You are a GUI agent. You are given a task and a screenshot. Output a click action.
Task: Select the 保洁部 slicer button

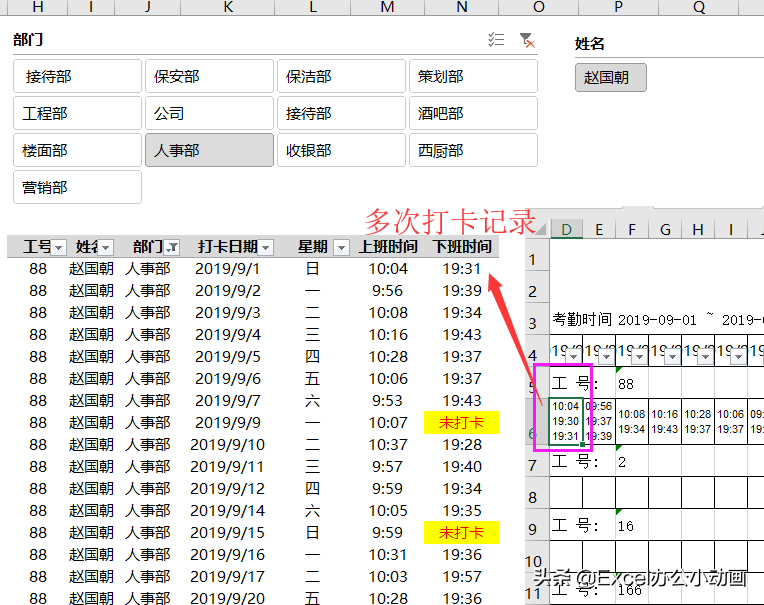[x=341, y=76]
